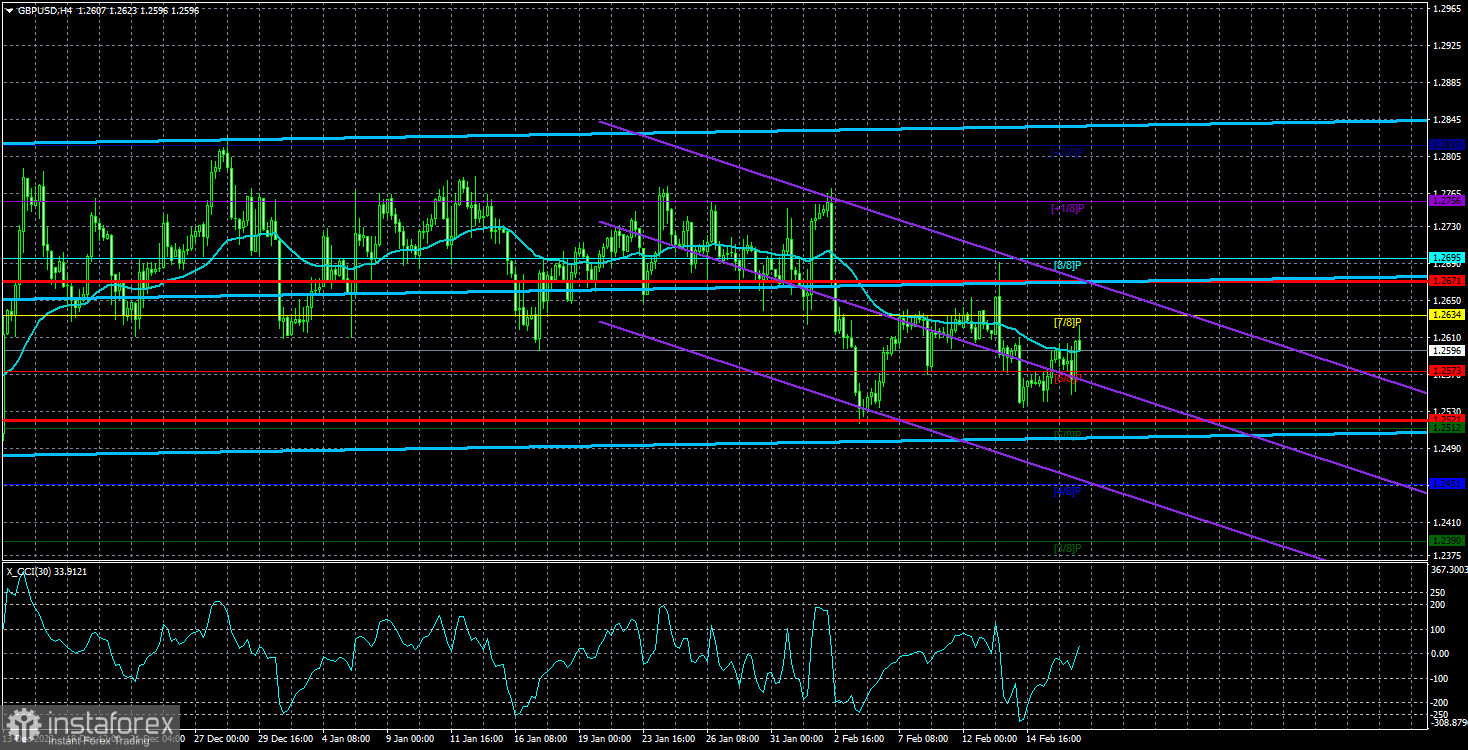Image resolution: width=1468 pixels, height=750 pixels.
Task: Click the 2 Feb 16:00 time label
Action: 860,739
